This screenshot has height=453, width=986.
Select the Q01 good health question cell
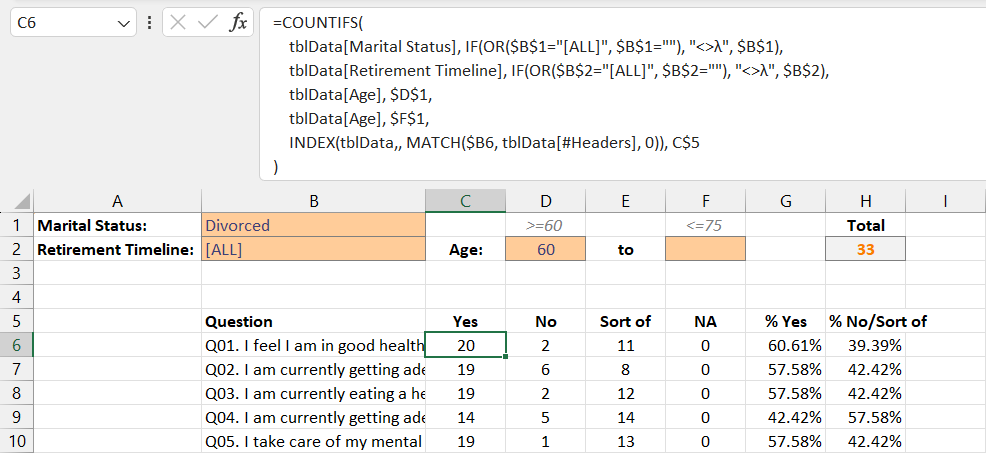point(313,345)
